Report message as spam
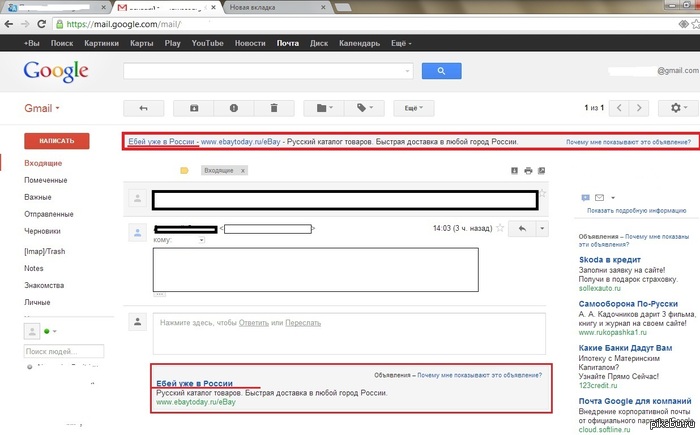 pos(234,108)
